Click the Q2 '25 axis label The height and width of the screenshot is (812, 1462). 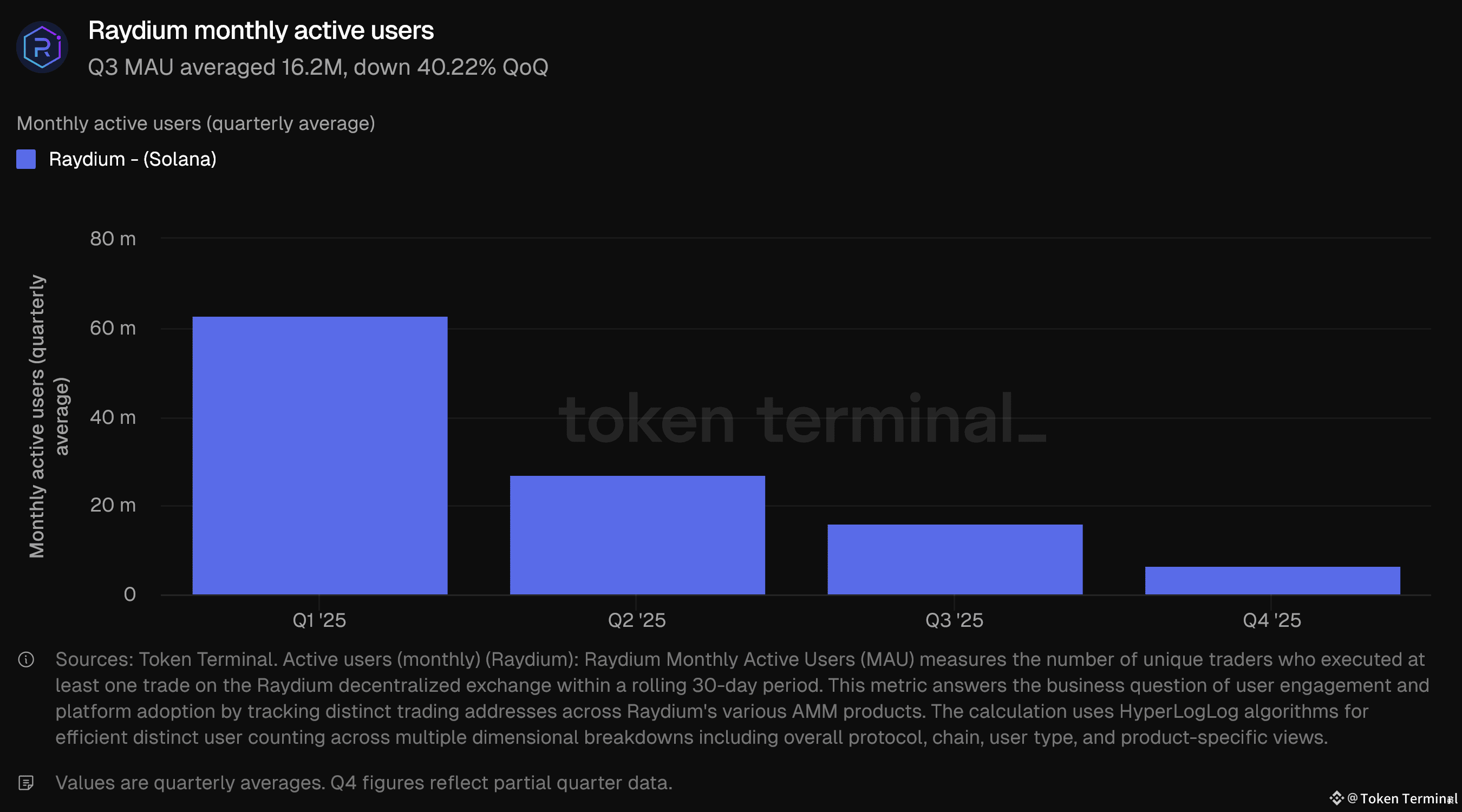click(x=637, y=620)
